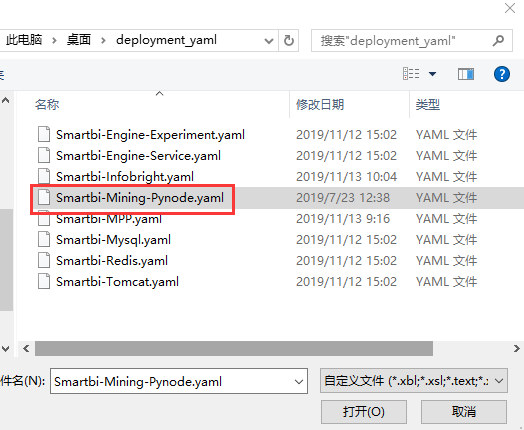Click the 打开(O) button

tap(364, 412)
